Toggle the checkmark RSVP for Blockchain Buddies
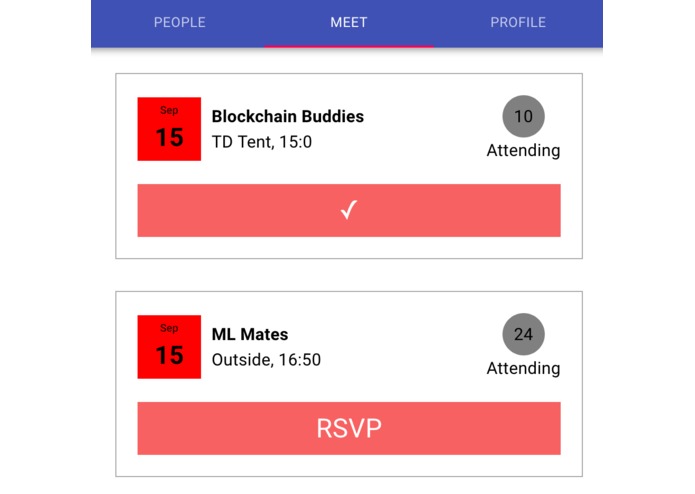This screenshot has width=695, height=494. tap(349, 210)
